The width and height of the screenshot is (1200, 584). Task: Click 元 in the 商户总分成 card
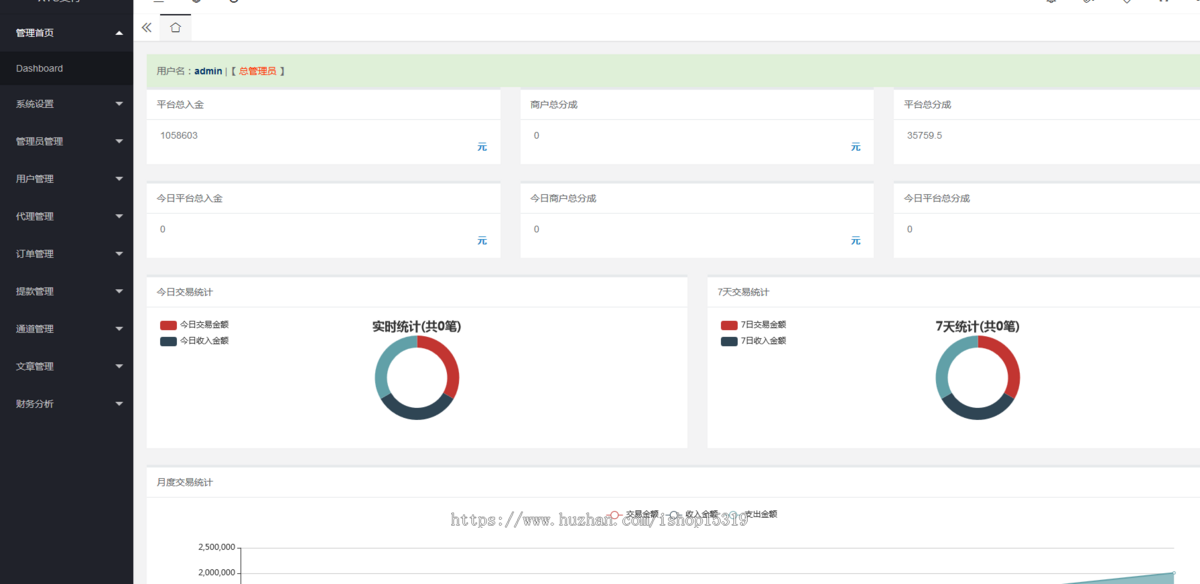coord(856,147)
